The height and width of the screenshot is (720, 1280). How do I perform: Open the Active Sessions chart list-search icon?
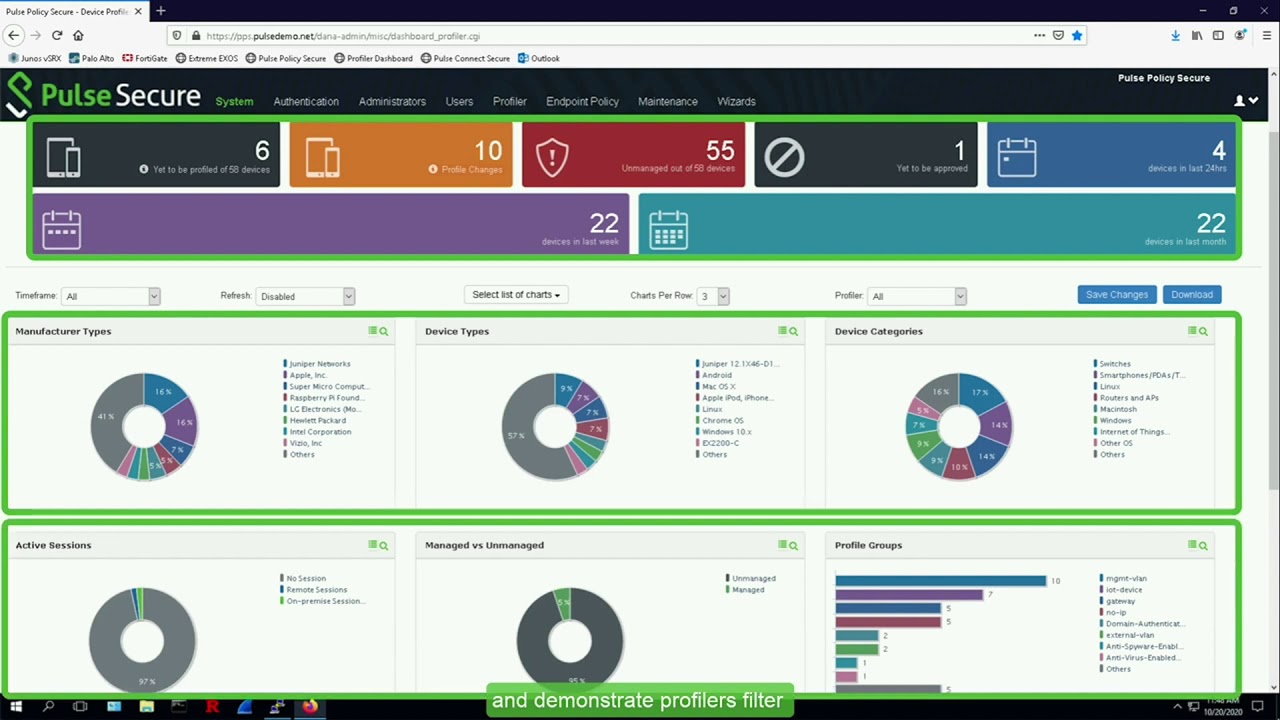coord(378,545)
